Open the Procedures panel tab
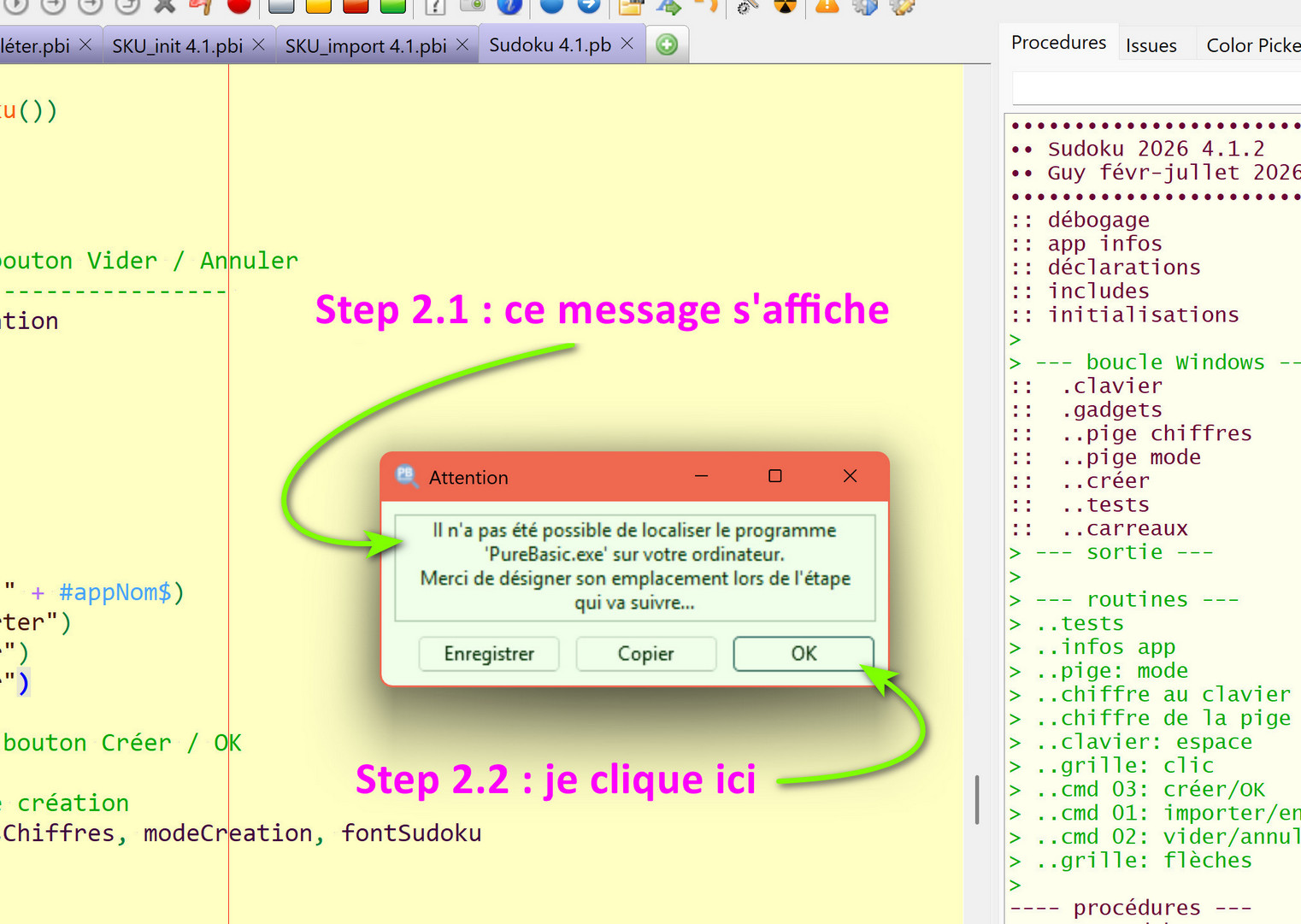1301x924 pixels. coord(1058,43)
